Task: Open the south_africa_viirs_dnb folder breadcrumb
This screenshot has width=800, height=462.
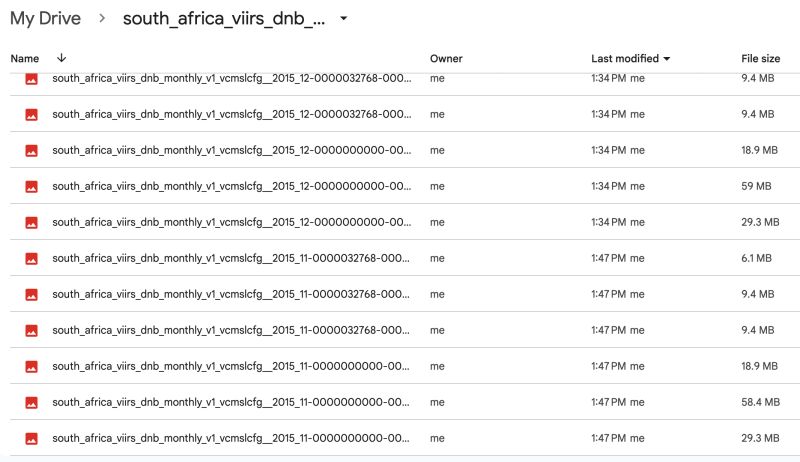Action: [x=224, y=18]
